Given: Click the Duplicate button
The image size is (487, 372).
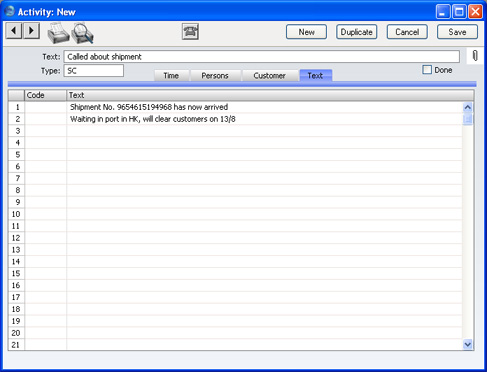Looking at the screenshot, I should [357, 32].
